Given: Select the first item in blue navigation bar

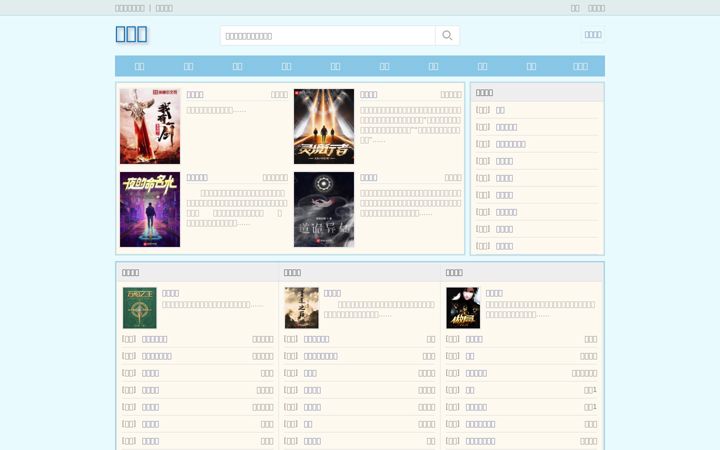Looking at the screenshot, I should click(x=139, y=66).
